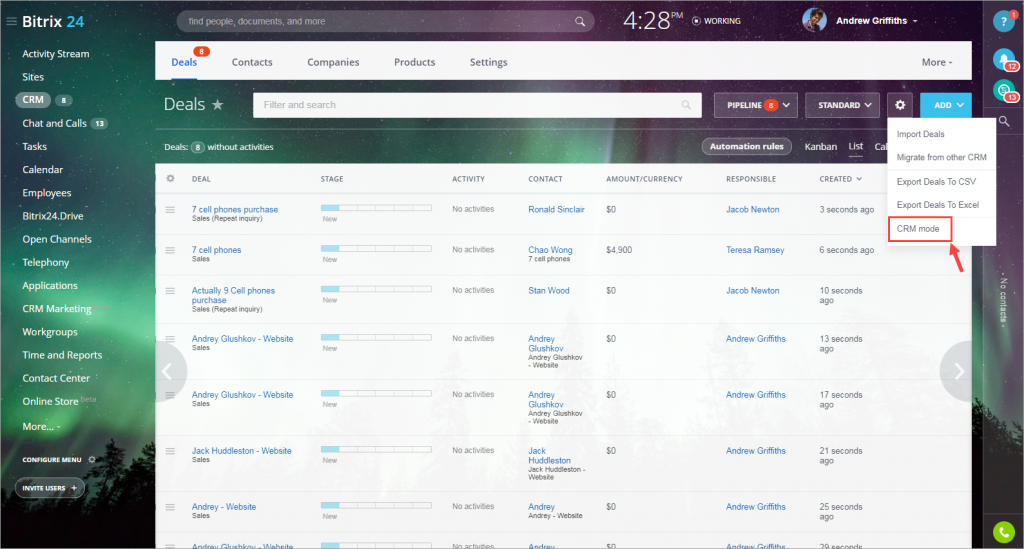
Task: Click magnifier icon in Filter and search field
Action: (x=686, y=105)
